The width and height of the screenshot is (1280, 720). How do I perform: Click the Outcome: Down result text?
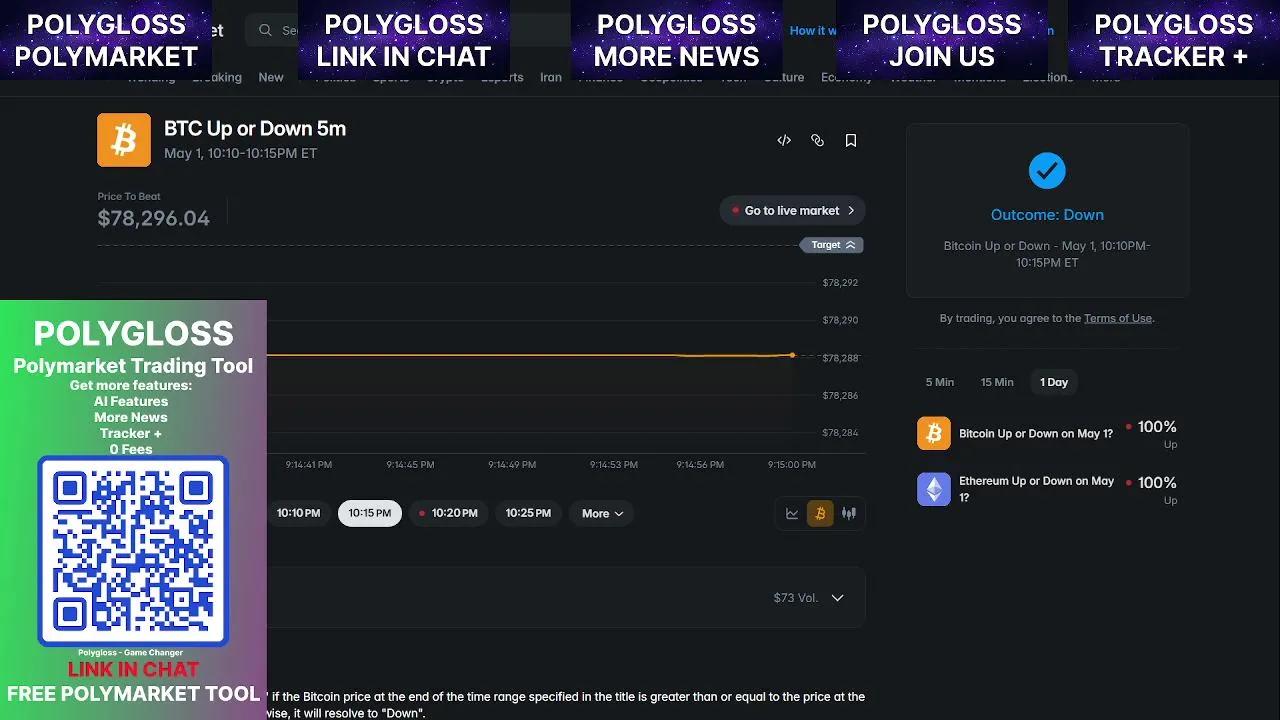click(x=1047, y=215)
